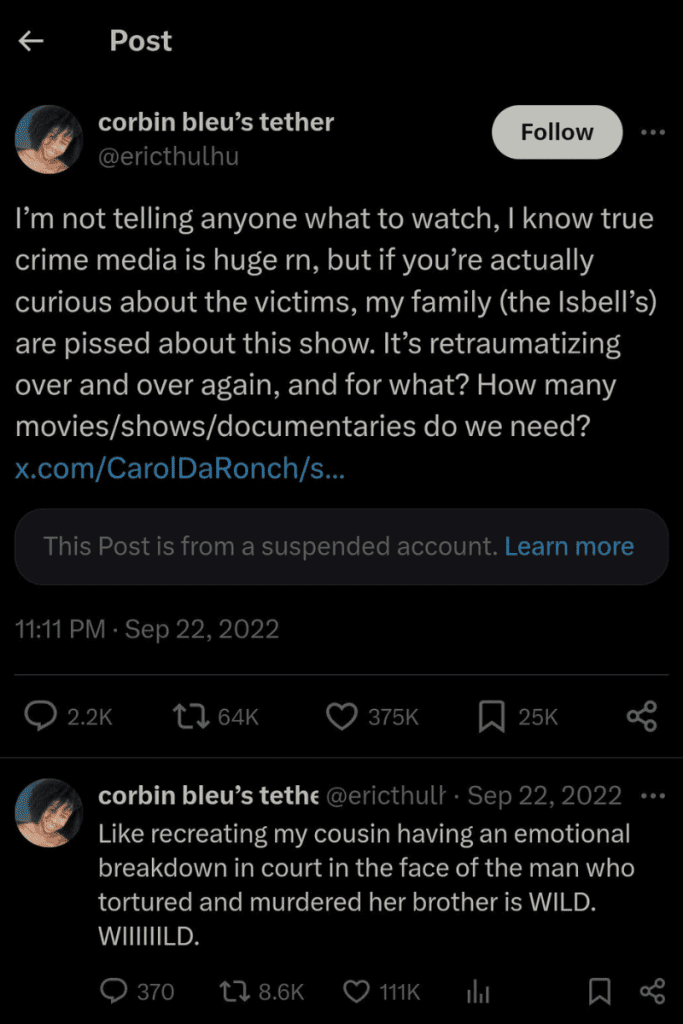
Task: Follow corbin bleu's tether account
Action: 557,132
